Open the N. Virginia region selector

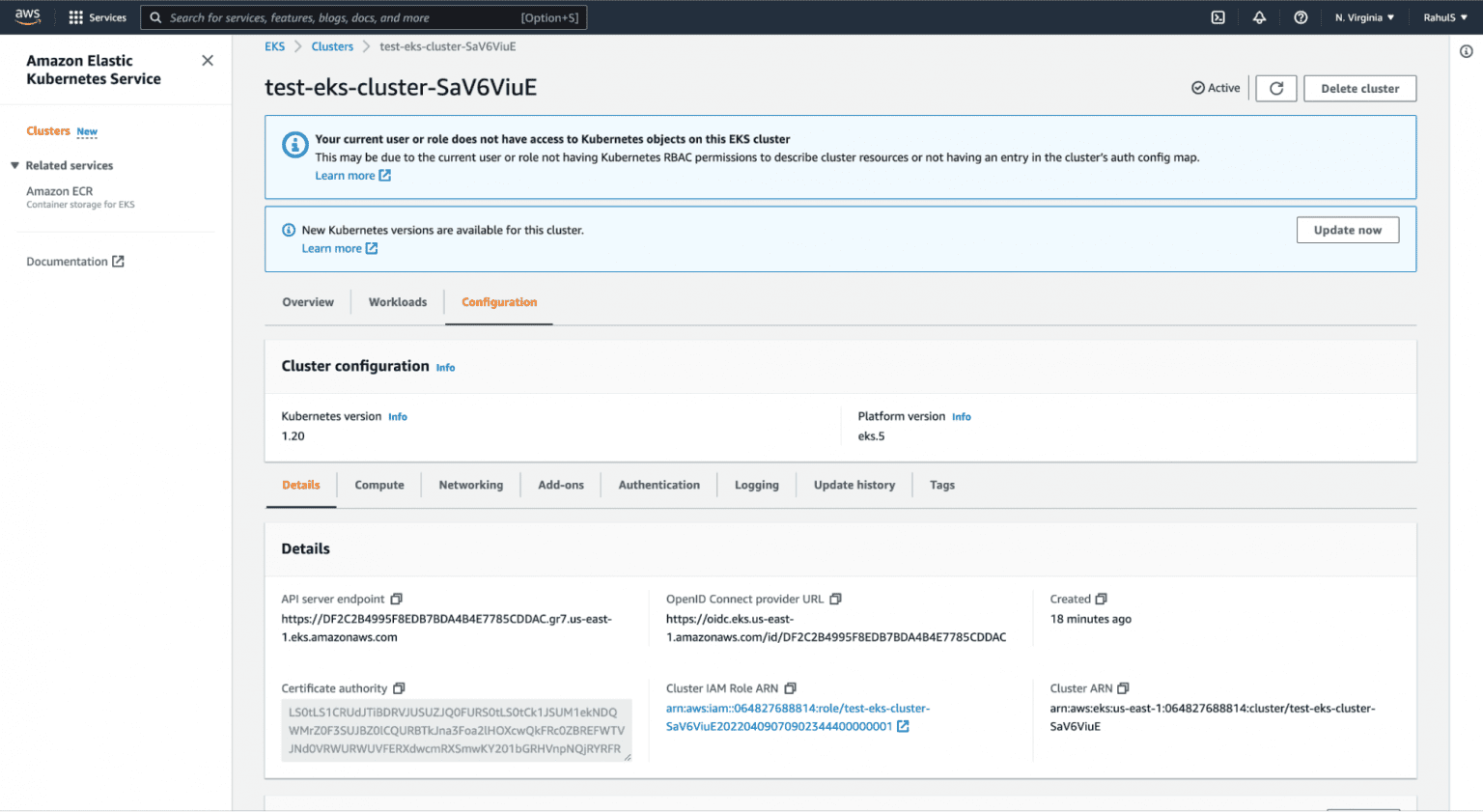coord(1363,17)
